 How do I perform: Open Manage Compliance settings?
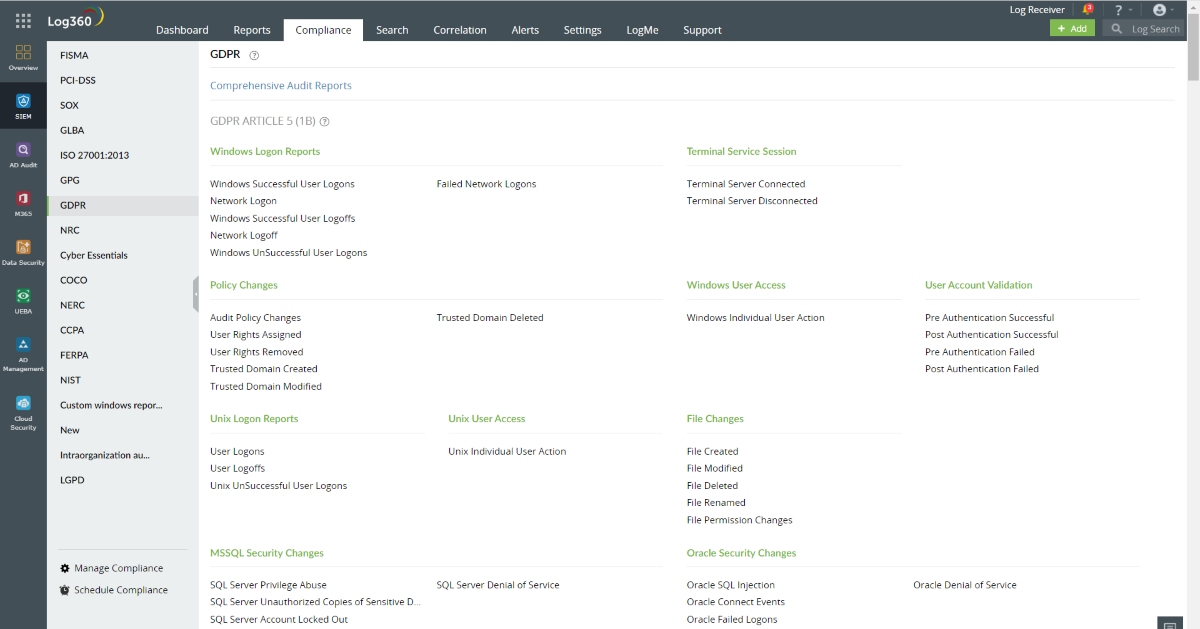click(117, 568)
